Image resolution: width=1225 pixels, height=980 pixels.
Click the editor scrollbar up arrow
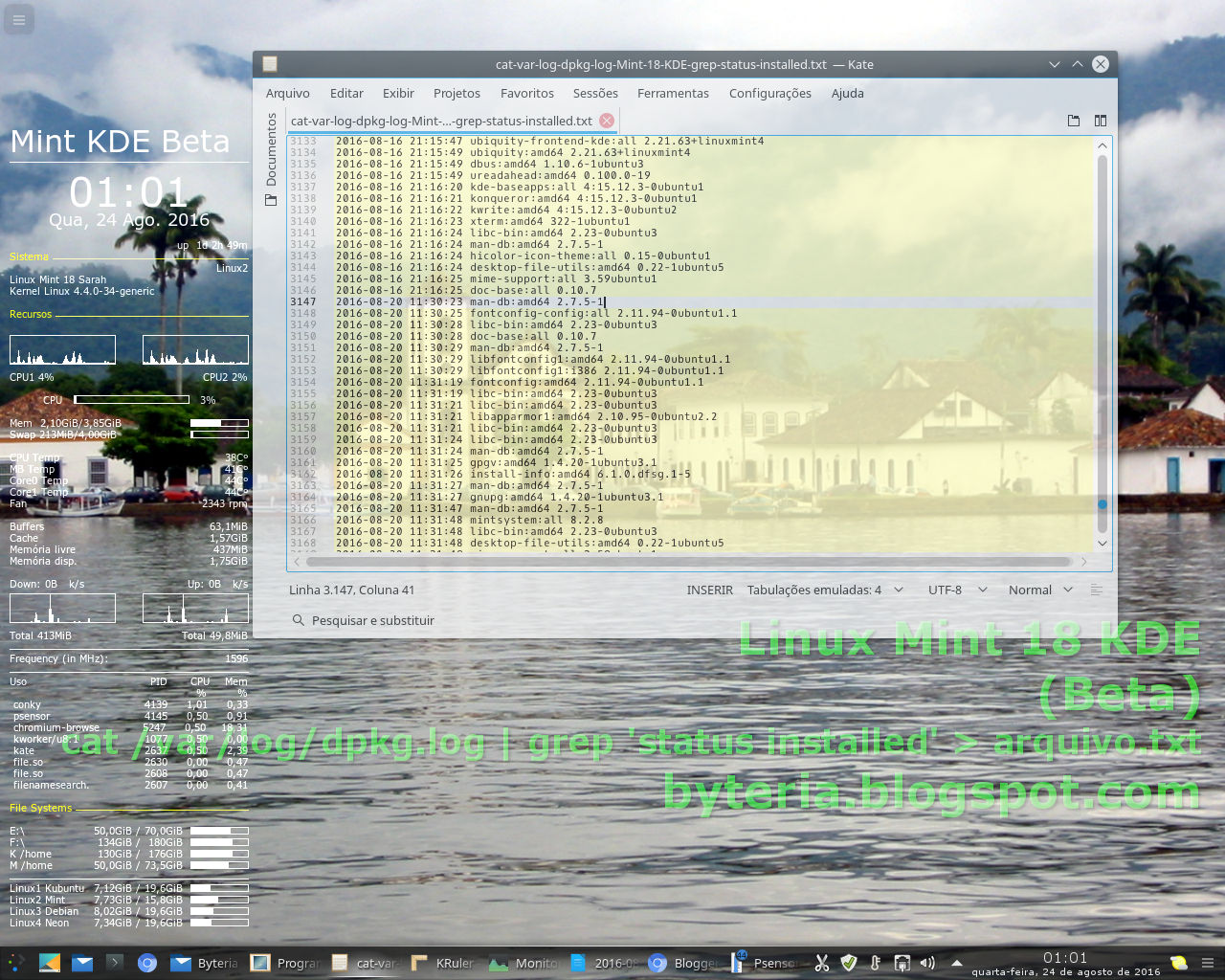tap(1102, 145)
